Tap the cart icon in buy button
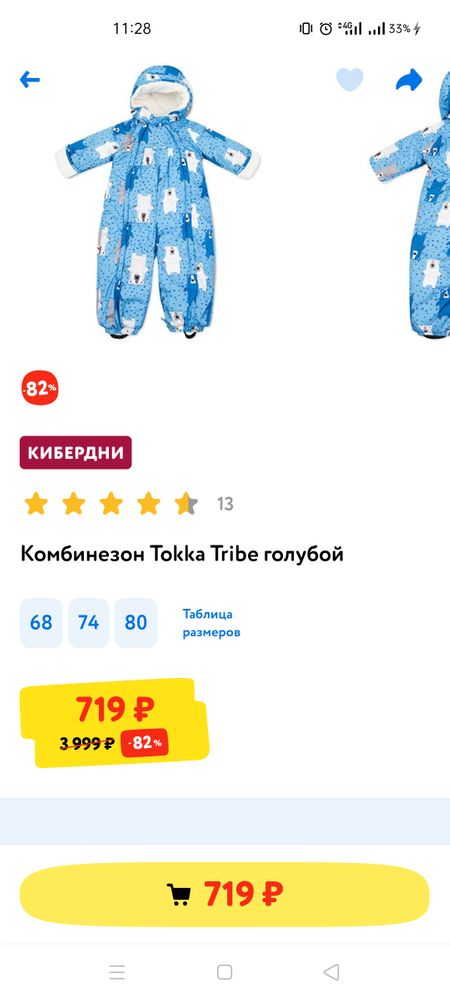The height and width of the screenshot is (1000, 450). pyautogui.click(x=178, y=894)
